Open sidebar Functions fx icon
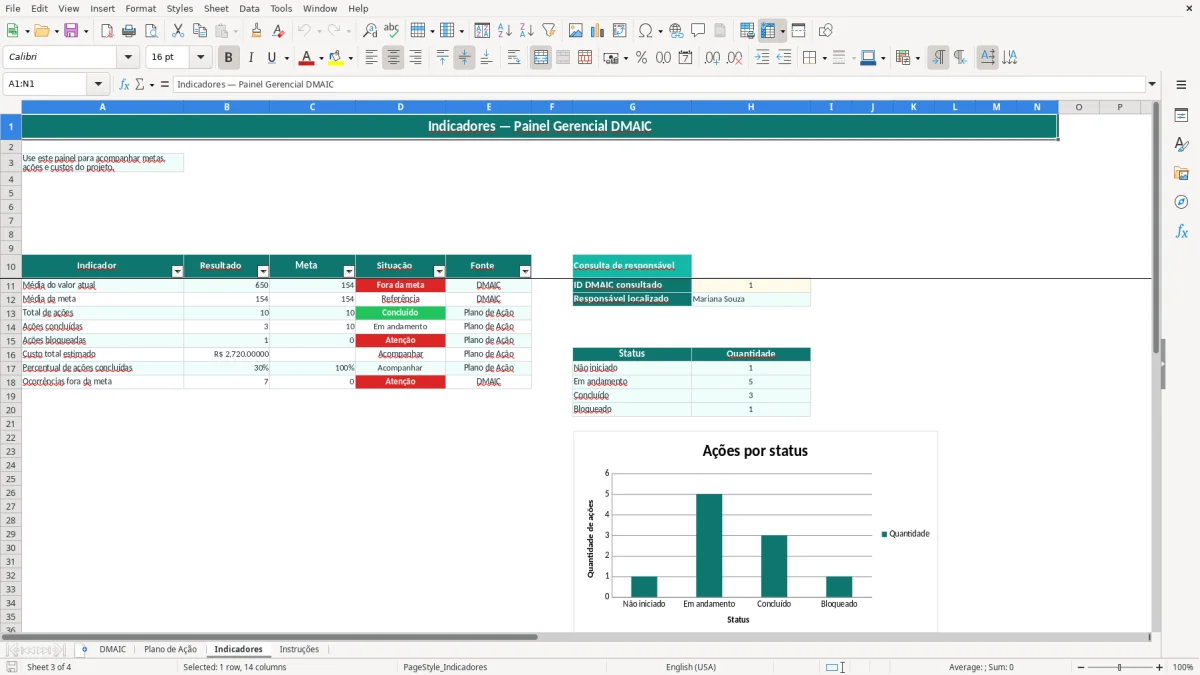Viewport: 1200px width, 675px height. click(1181, 231)
